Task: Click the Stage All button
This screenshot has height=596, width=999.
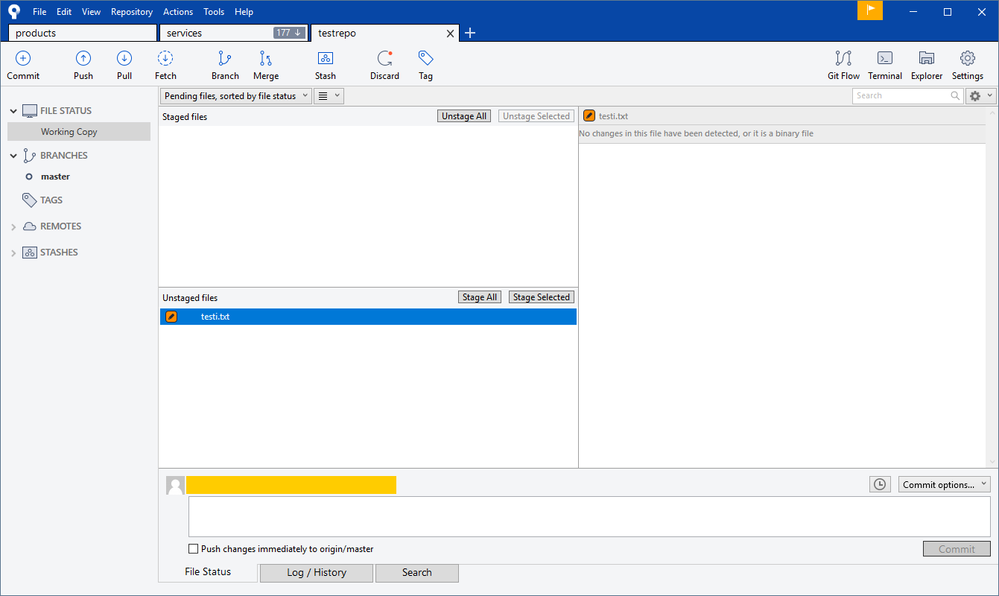Action: (x=480, y=297)
